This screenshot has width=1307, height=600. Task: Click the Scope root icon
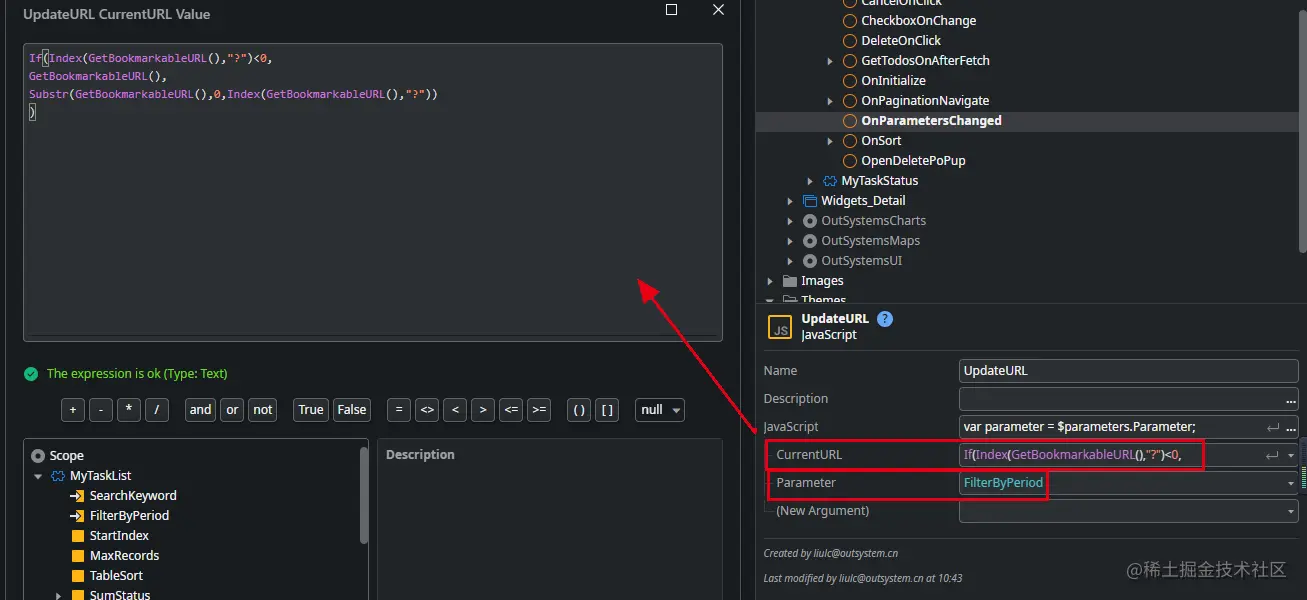click(x=38, y=455)
